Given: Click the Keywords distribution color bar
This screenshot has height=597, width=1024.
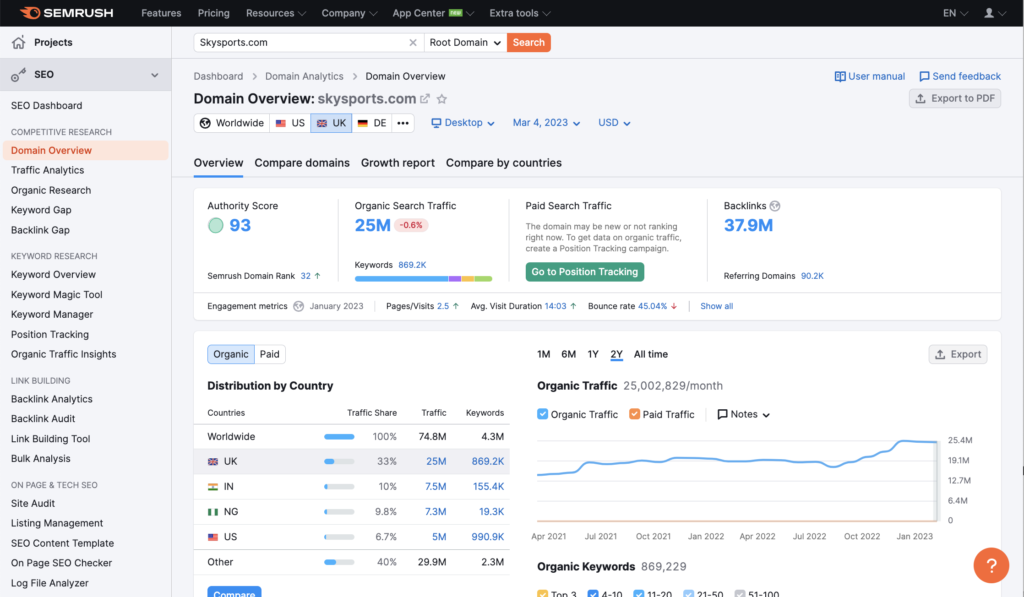Looking at the screenshot, I should [423, 279].
